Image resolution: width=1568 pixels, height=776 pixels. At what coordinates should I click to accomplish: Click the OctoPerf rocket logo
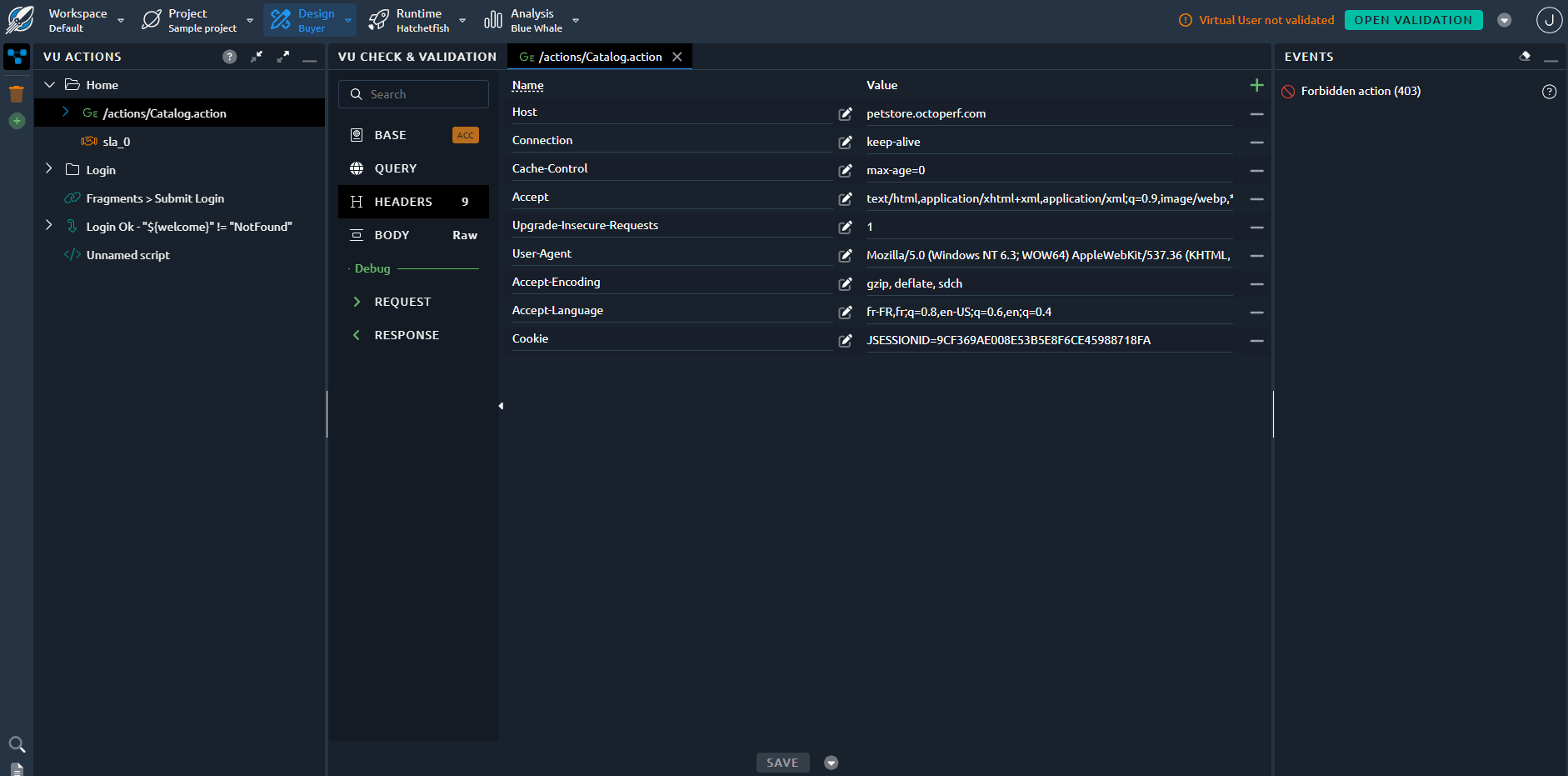(17, 19)
